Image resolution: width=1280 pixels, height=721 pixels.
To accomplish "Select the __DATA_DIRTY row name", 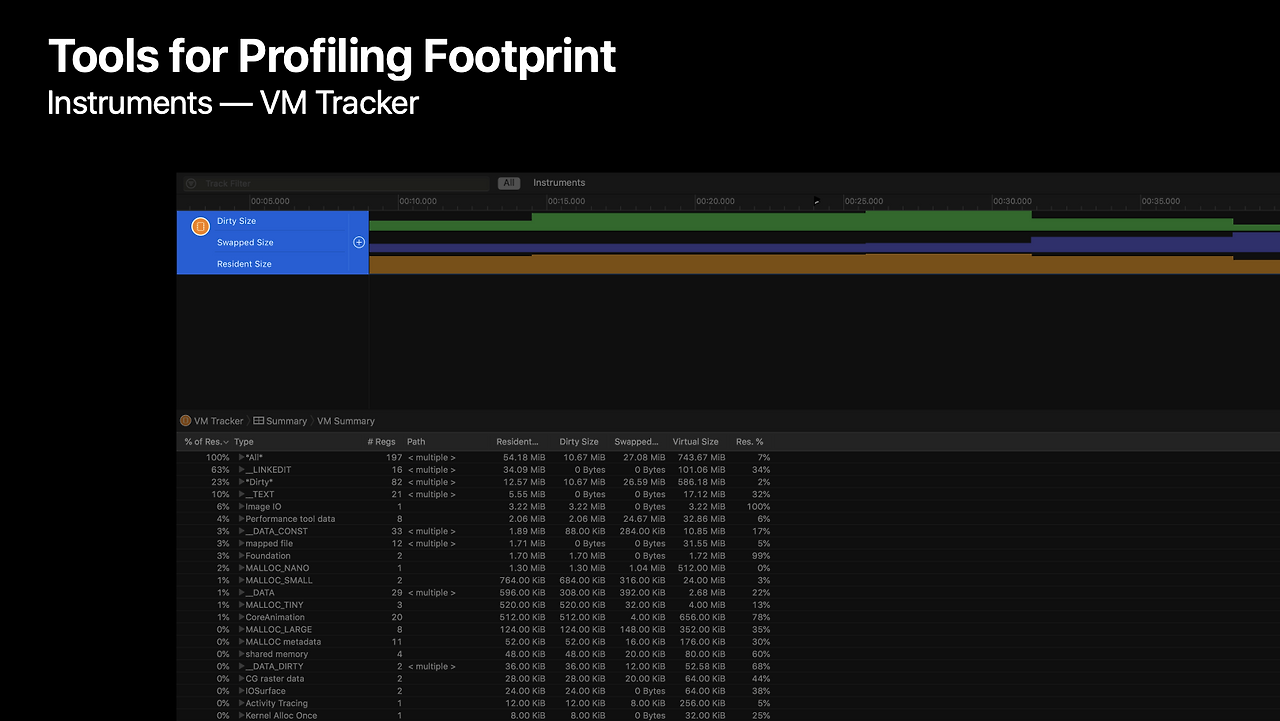I will coord(275,666).
